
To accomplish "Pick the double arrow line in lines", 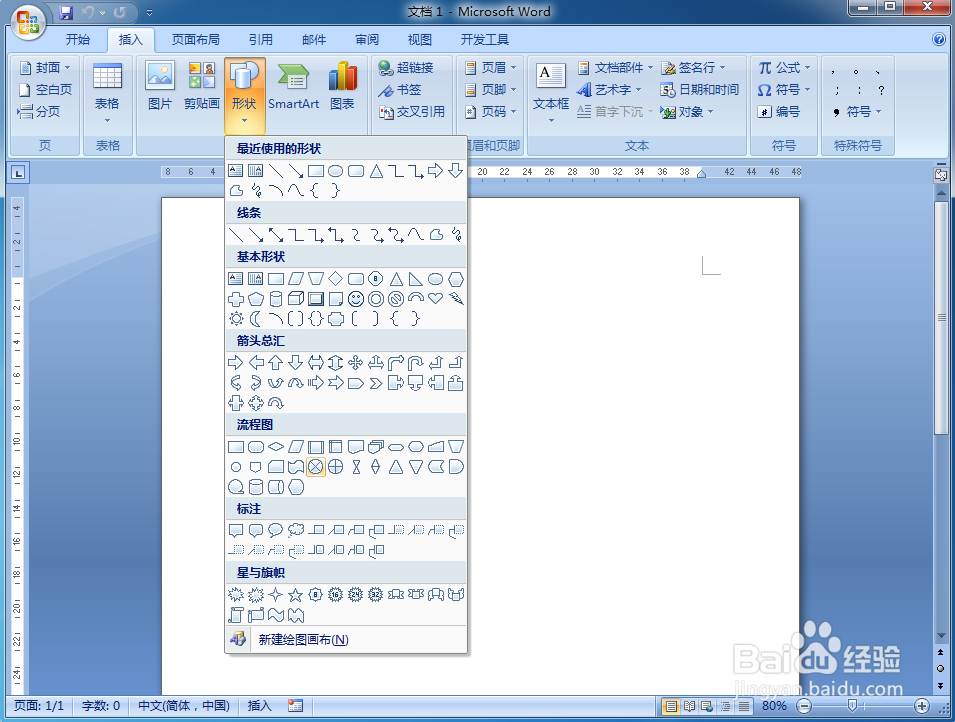I will (x=276, y=235).
